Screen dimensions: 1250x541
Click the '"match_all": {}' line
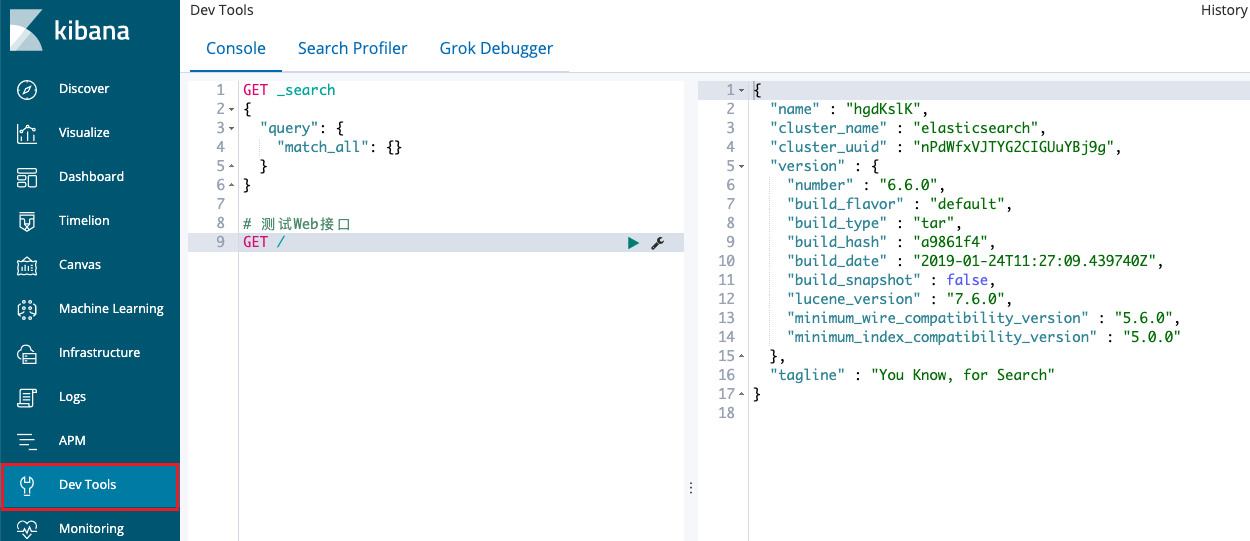coord(339,147)
